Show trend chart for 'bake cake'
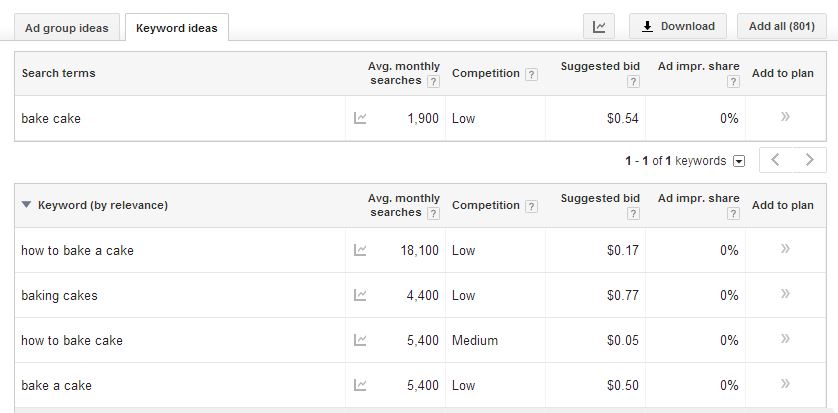Viewport: 838px width, 413px height. click(360, 118)
